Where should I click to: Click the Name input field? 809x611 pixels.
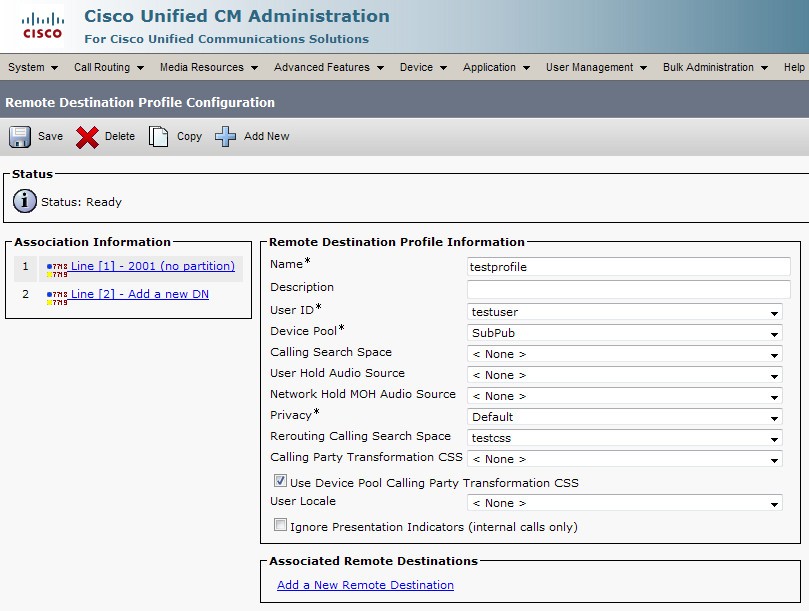(628, 266)
